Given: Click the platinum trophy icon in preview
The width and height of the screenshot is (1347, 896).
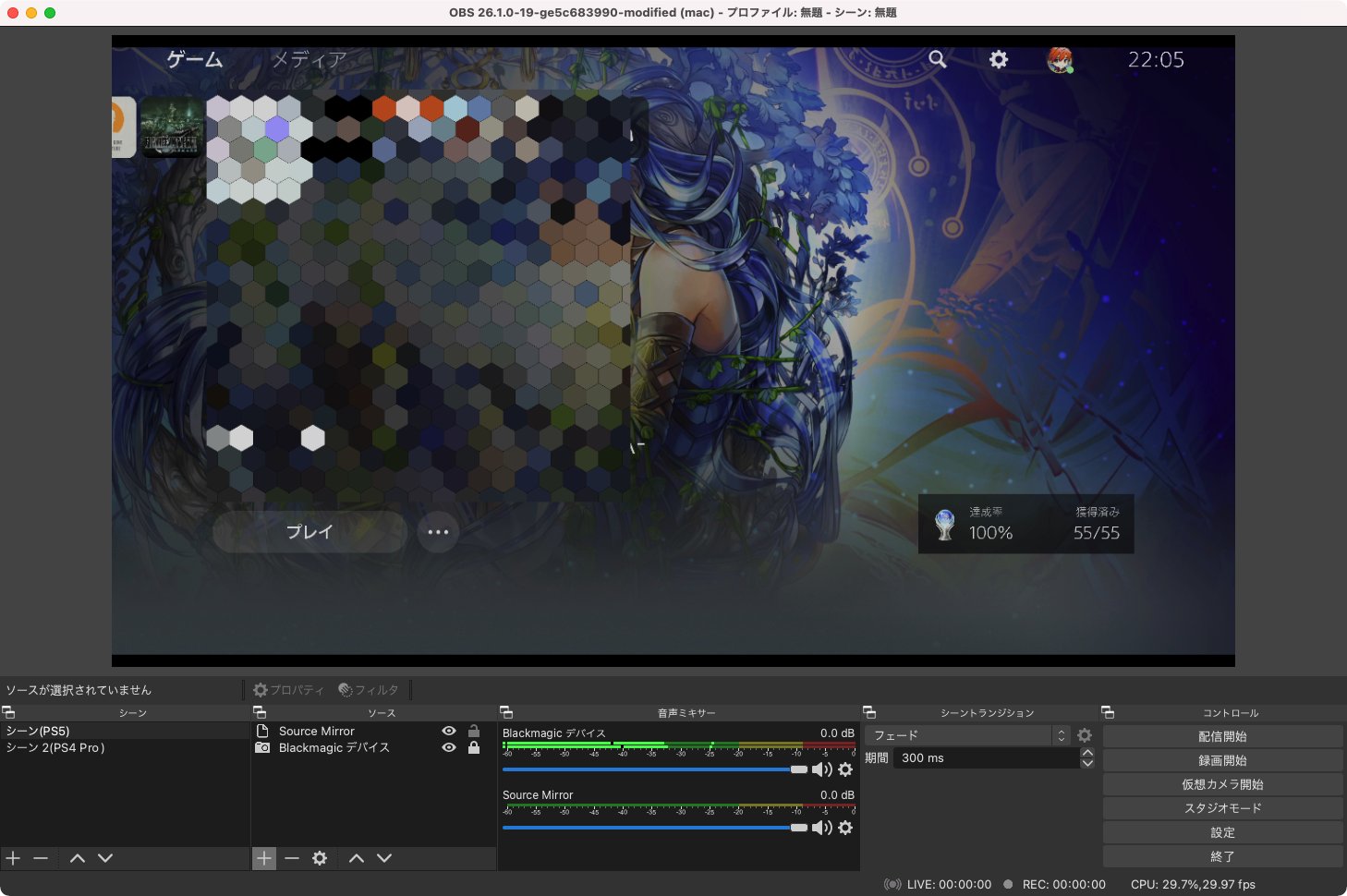Looking at the screenshot, I should [944, 525].
